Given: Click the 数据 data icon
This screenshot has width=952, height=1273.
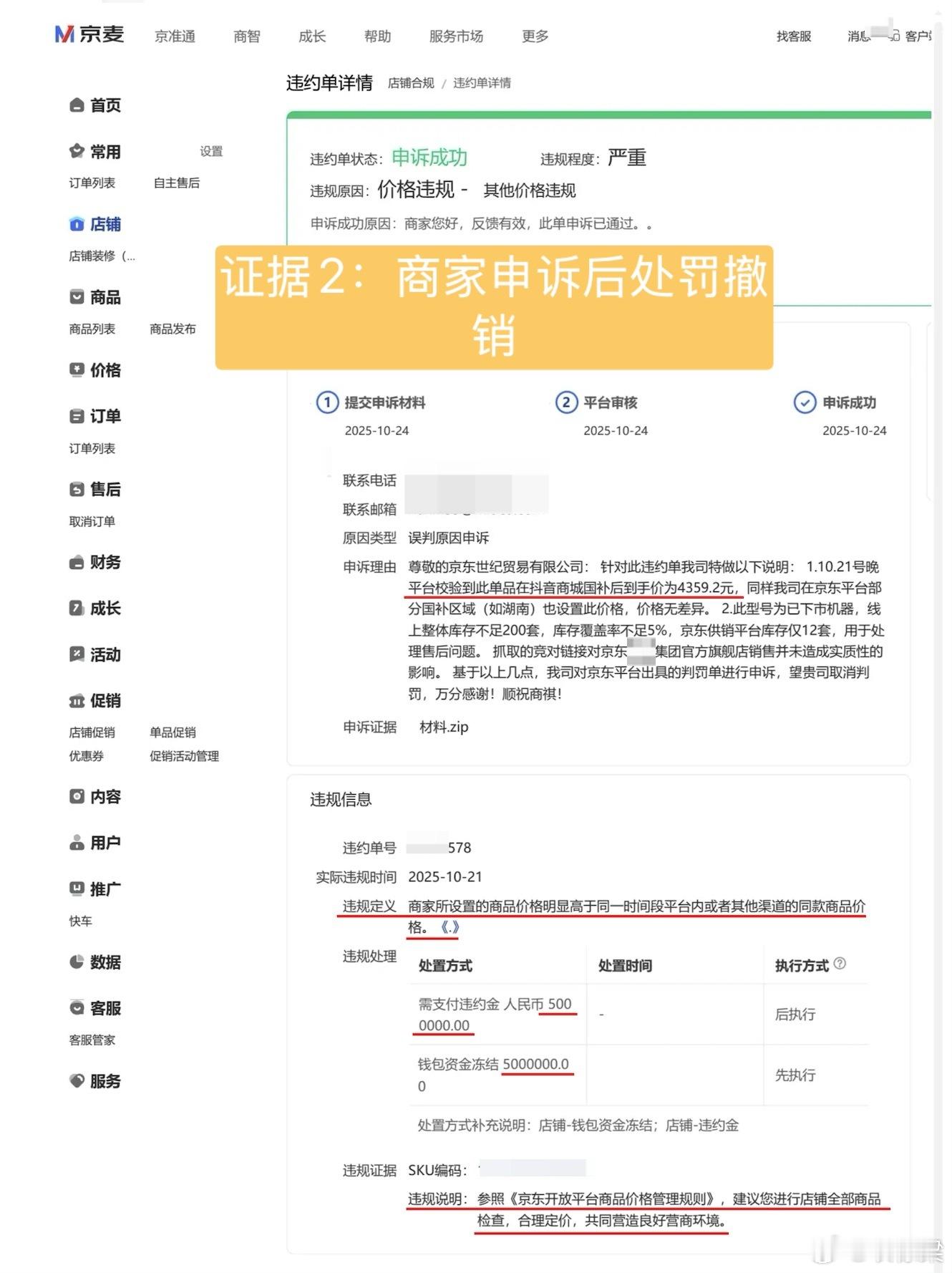Looking at the screenshot, I should coord(77,962).
